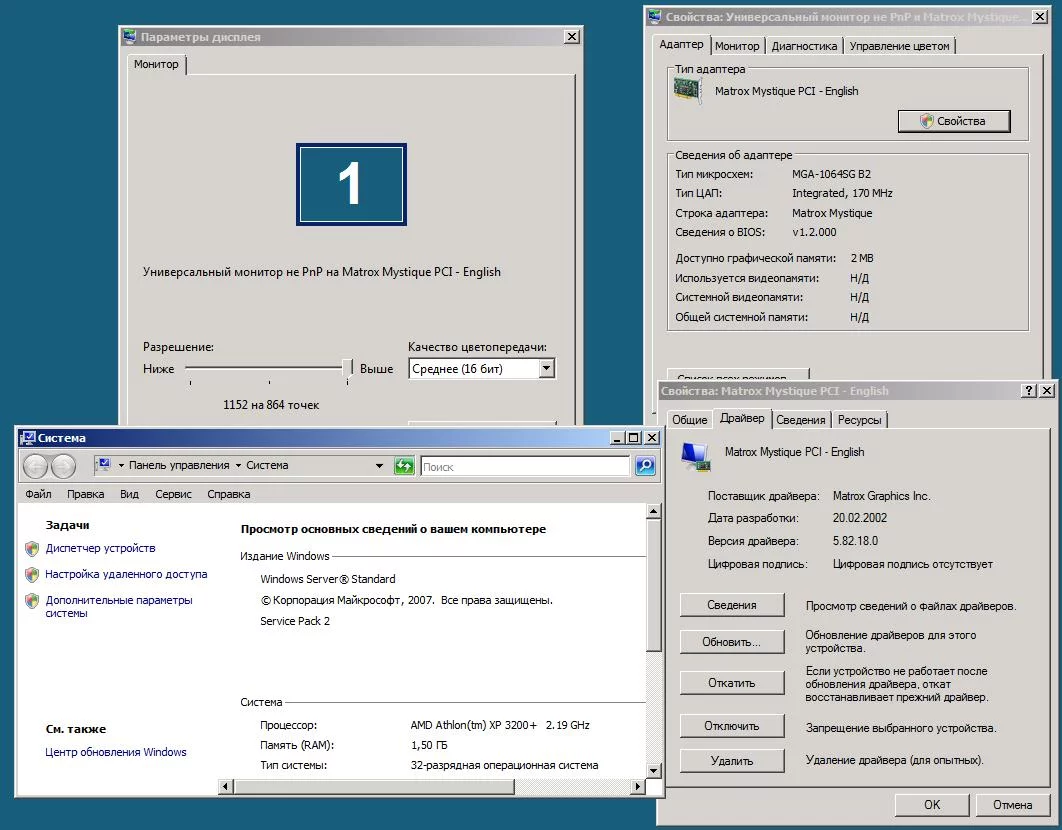Open the Ресурсы tab
The width and height of the screenshot is (1062, 830).
coord(859,420)
